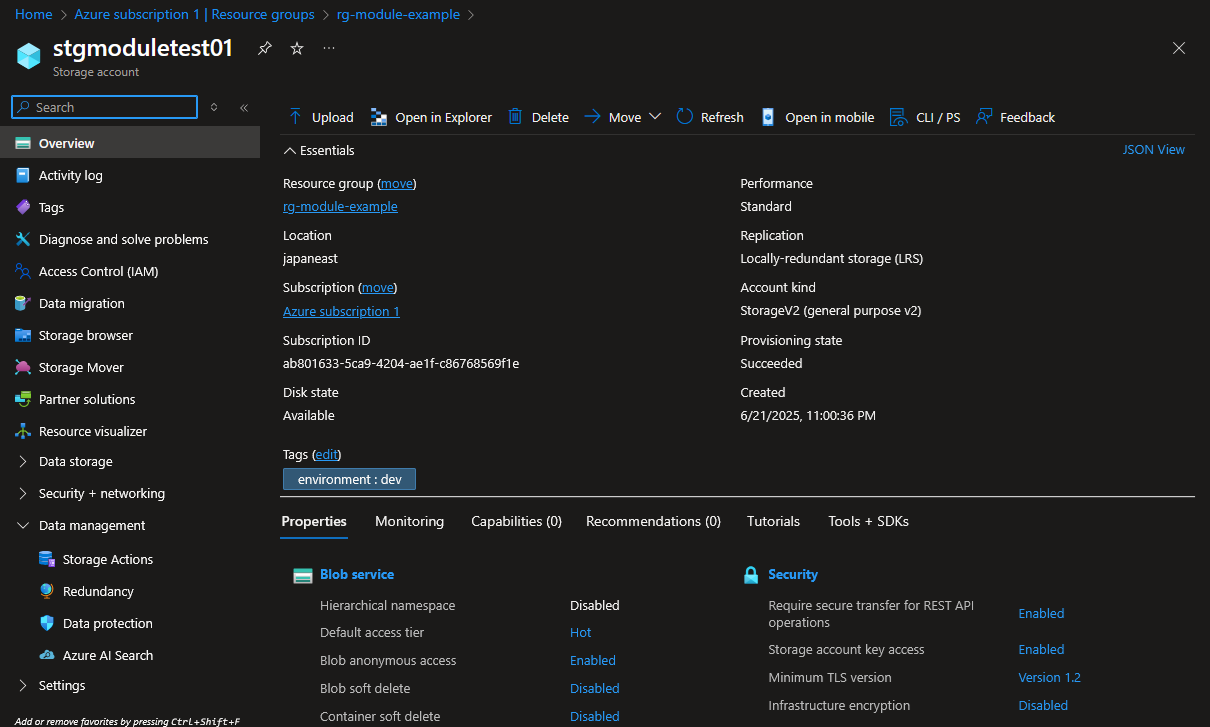Switch to the Tutorials tab
Screen dimensions: 1210x727
(773, 521)
